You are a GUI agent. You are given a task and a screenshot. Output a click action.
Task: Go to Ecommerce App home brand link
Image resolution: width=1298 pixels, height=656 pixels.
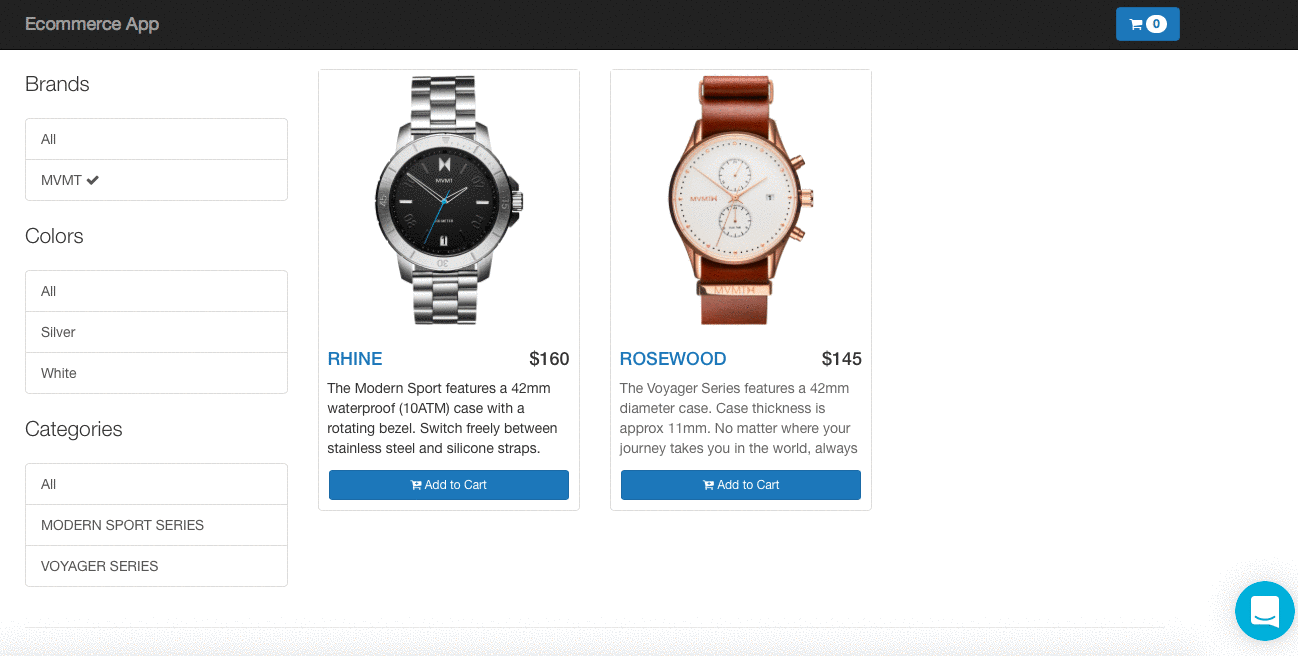coord(92,24)
